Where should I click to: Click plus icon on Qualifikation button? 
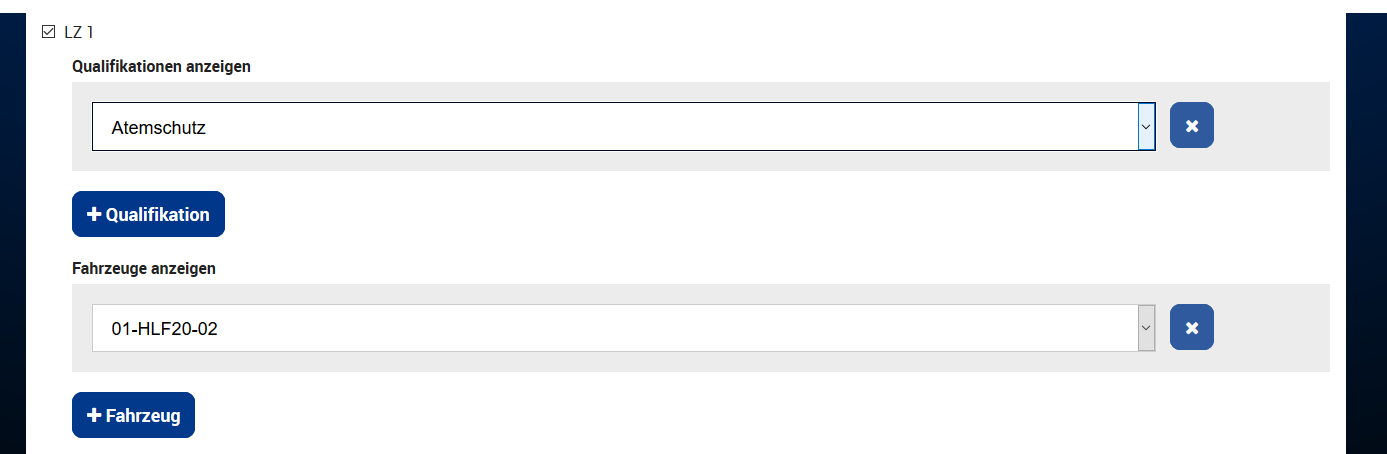[x=94, y=215]
